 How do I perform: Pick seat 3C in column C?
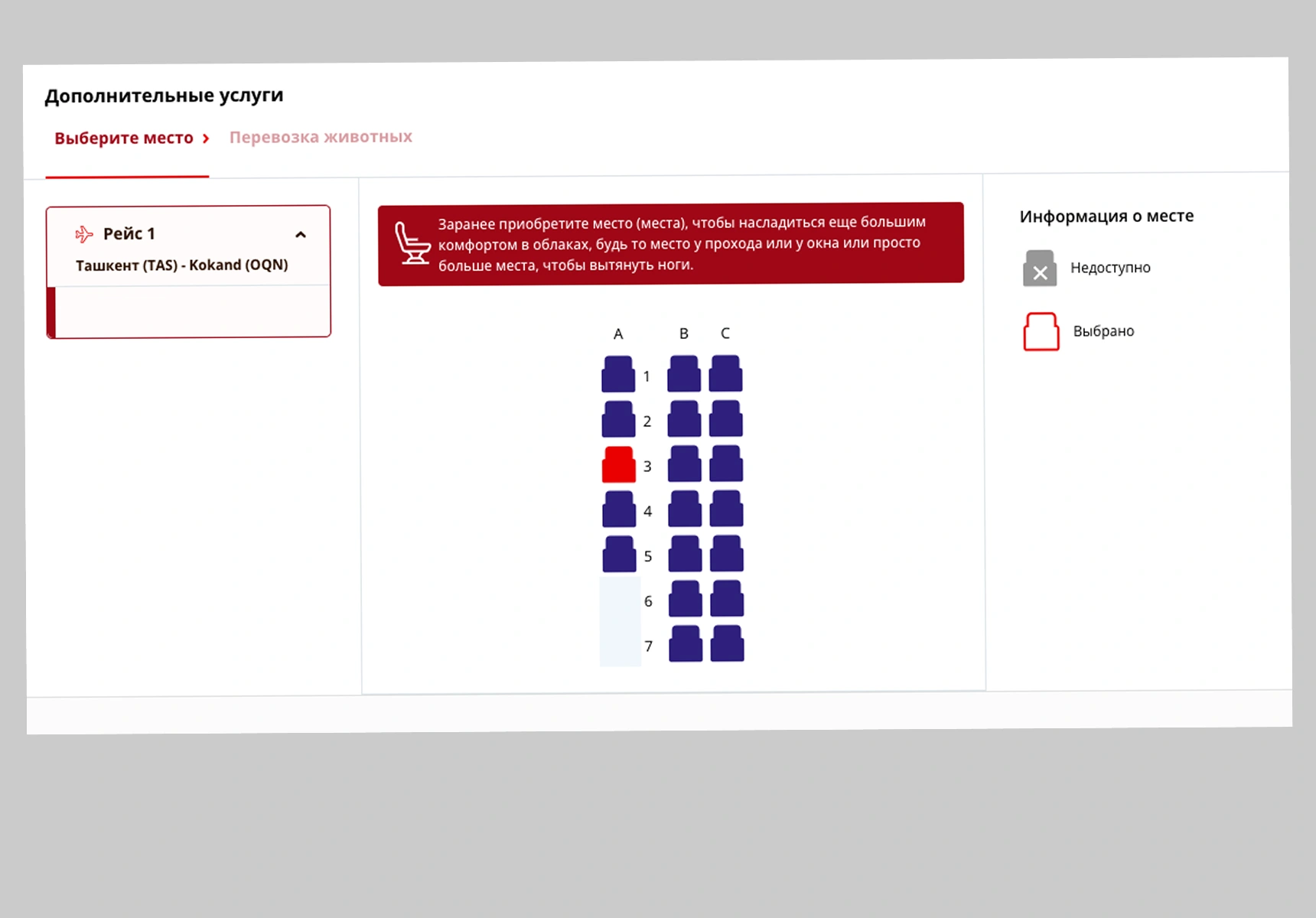(727, 464)
